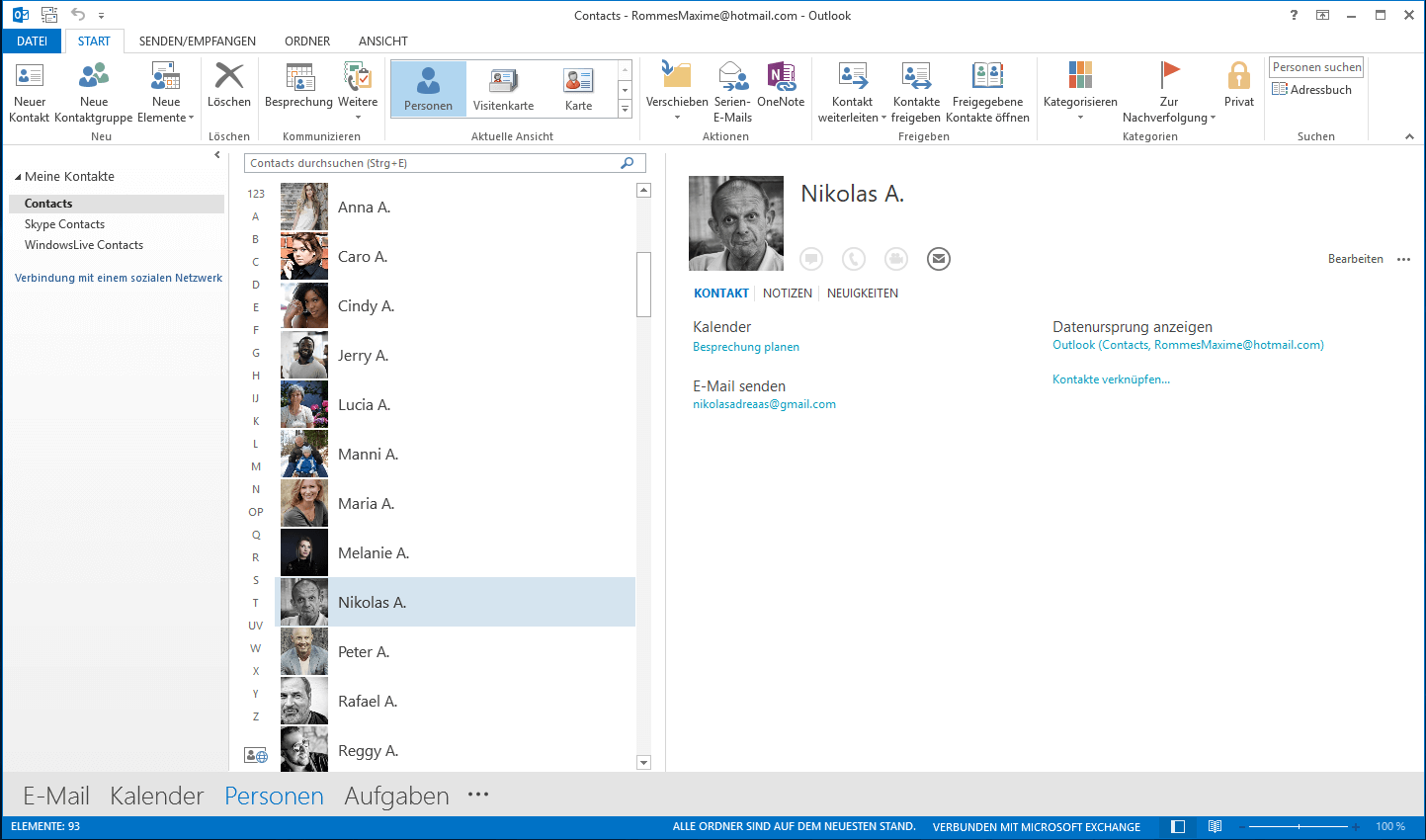Switch to NEUIGKEITEN tab
The height and width of the screenshot is (840, 1426).
pyautogui.click(x=863, y=294)
